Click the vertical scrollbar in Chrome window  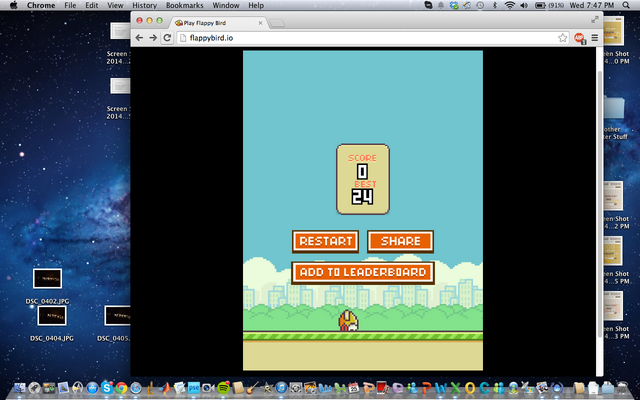coord(600,204)
